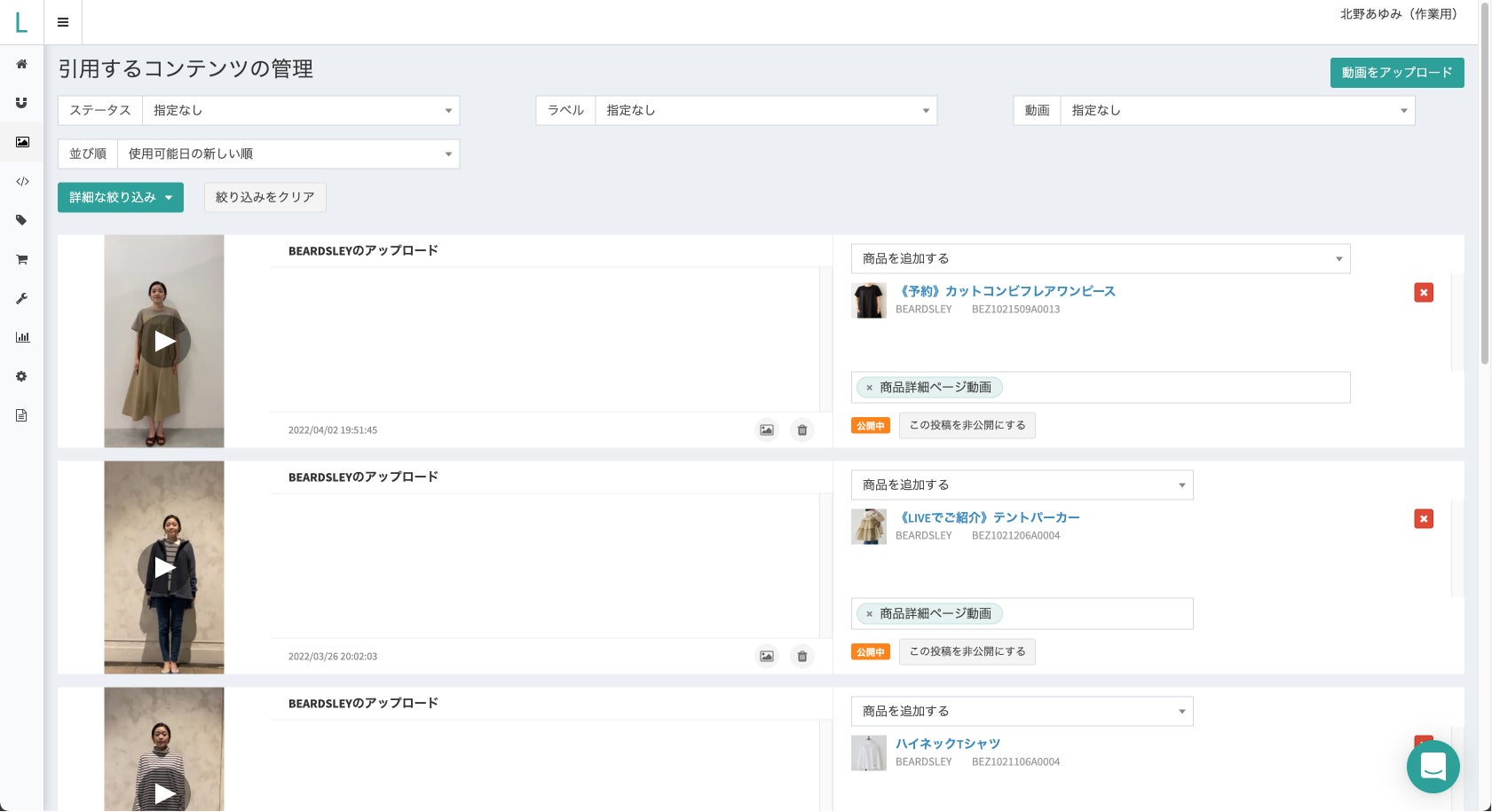Click 絞り込みをクリア button

[x=265, y=197]
